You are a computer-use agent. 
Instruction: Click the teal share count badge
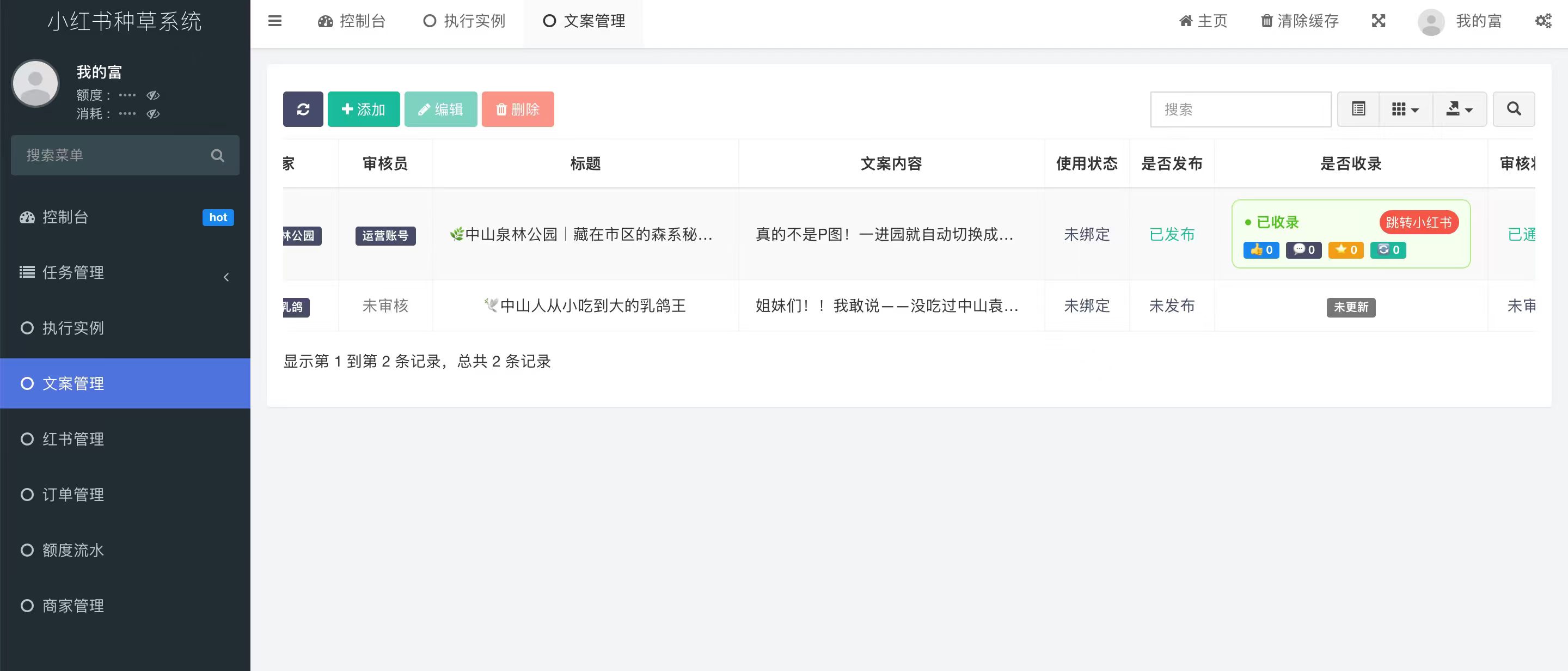click(x=1388, y=249)
